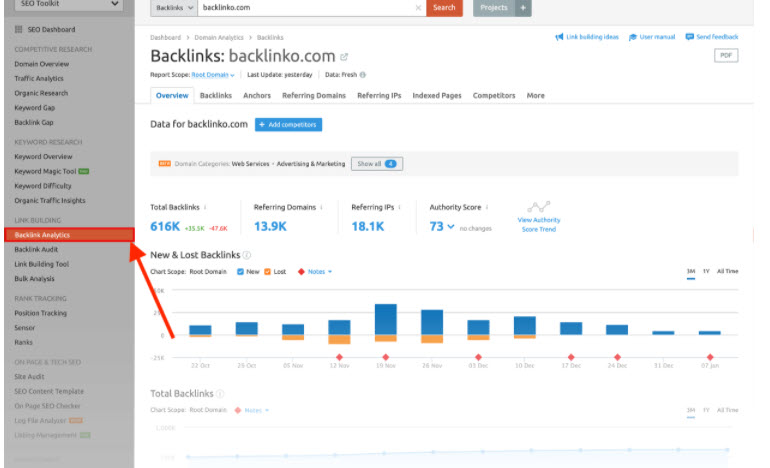The height and width of the screenshot is (468, 770).
Task: Add a new project with the plus button
Action: [x=523, y=8]
